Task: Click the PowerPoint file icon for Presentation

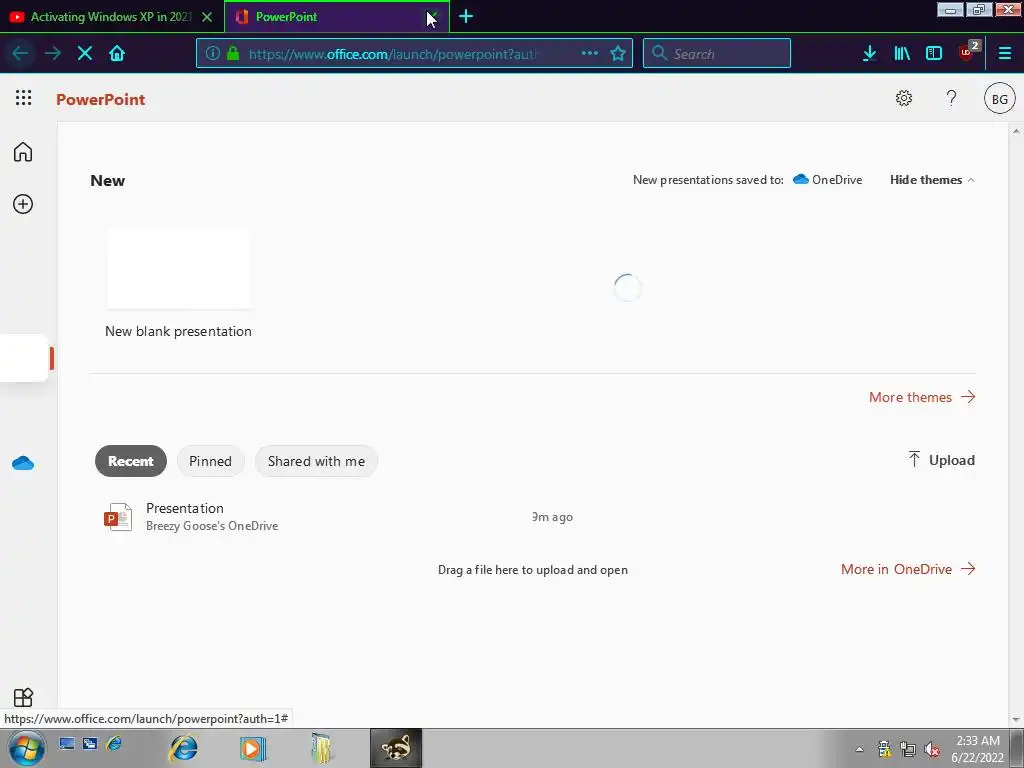Action: pyautogui.click(x=118, y=517)
